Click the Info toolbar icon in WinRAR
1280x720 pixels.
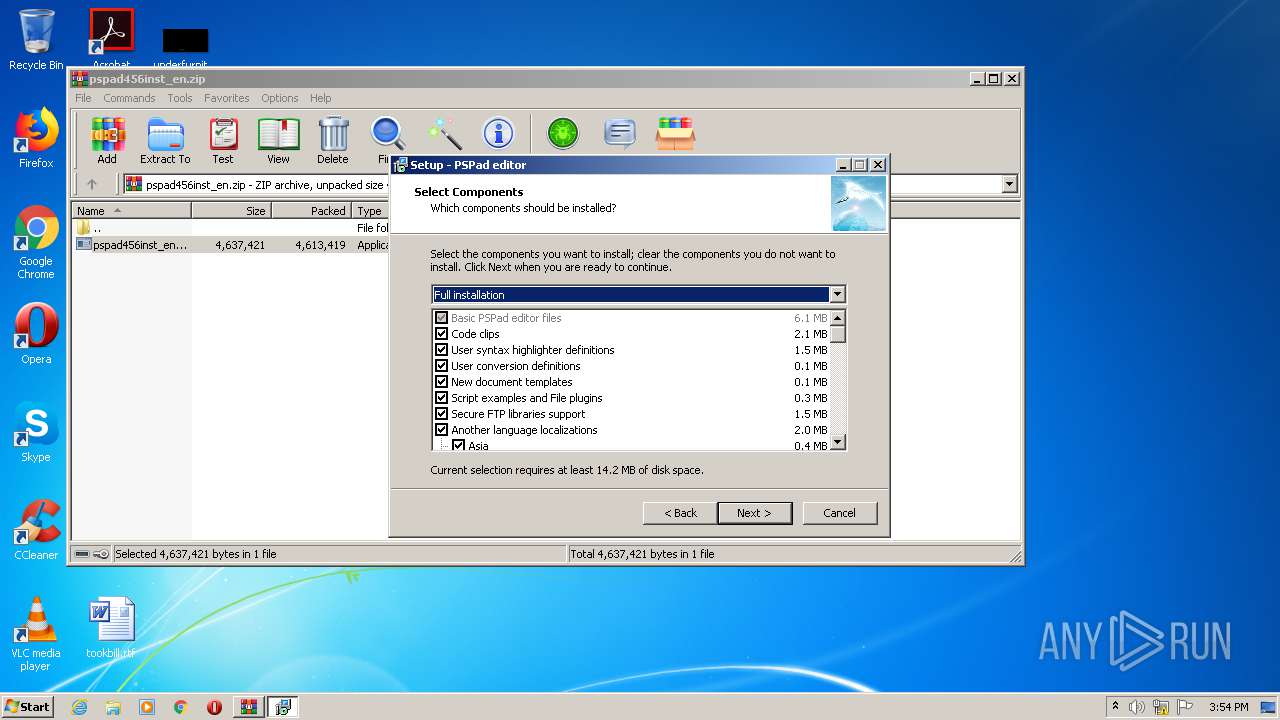click(498, 133)
